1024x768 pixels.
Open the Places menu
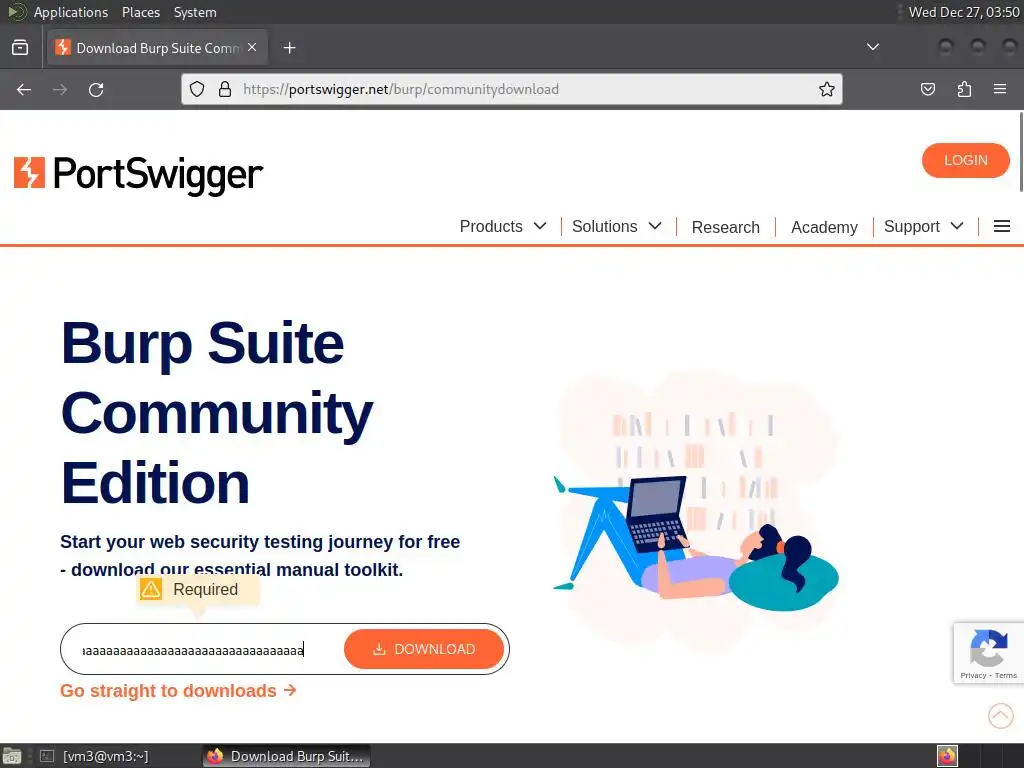(x=140, y=12)
